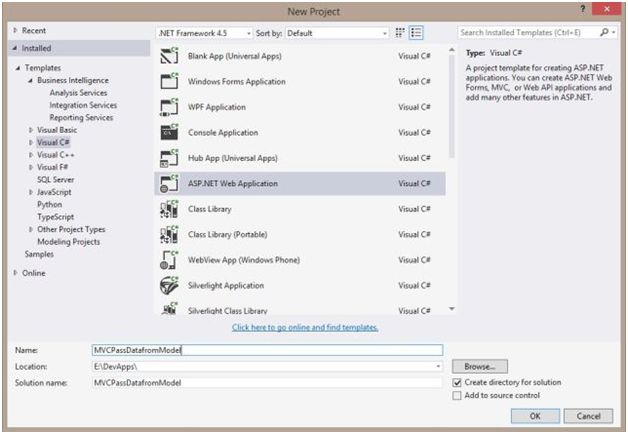
Task: Select SQL Server template category
Action: [56, 180]
